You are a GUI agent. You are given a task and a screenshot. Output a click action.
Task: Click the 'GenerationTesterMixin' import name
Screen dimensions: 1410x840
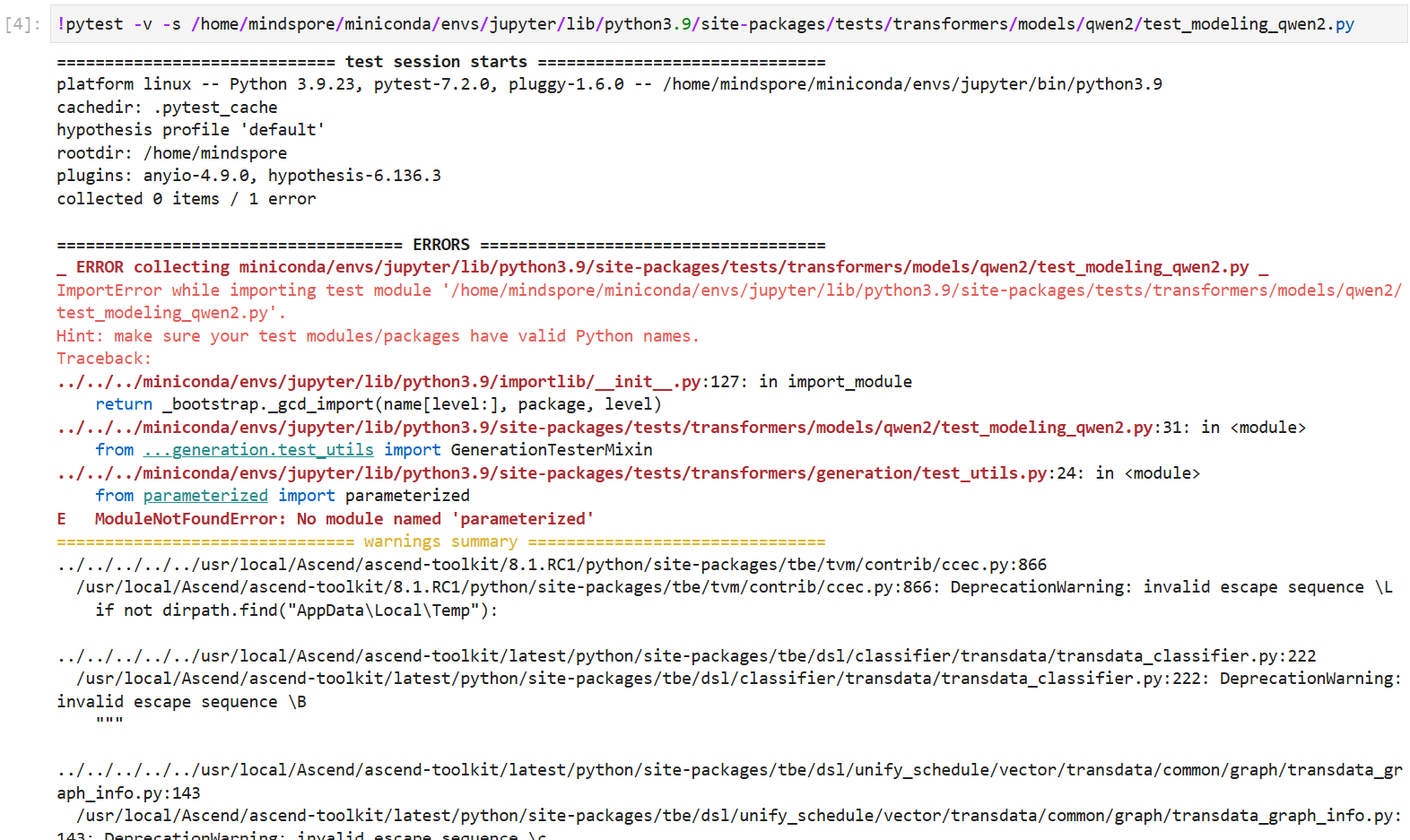pyautogui.click(x=551, y=450)
